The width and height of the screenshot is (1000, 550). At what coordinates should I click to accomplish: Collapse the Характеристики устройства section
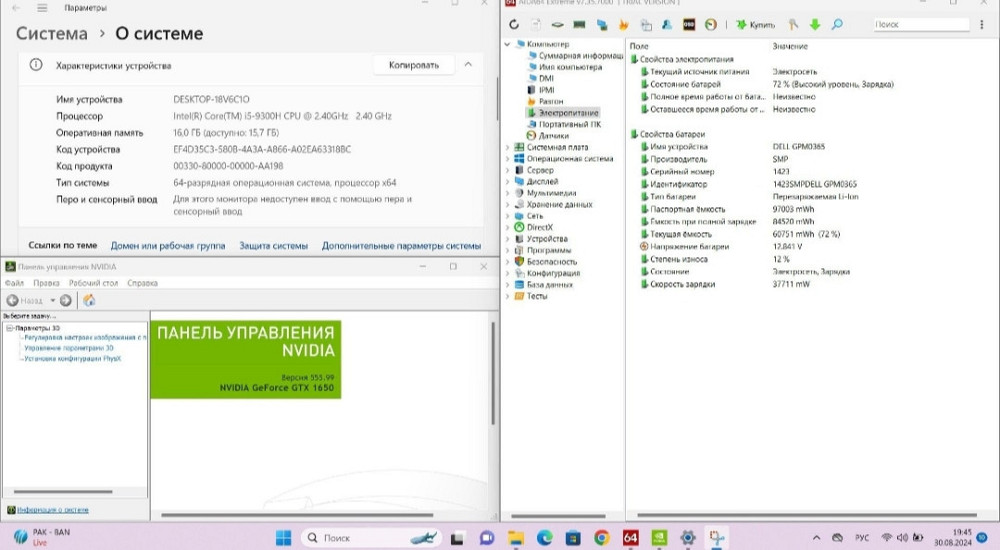[x=467, y=65]
